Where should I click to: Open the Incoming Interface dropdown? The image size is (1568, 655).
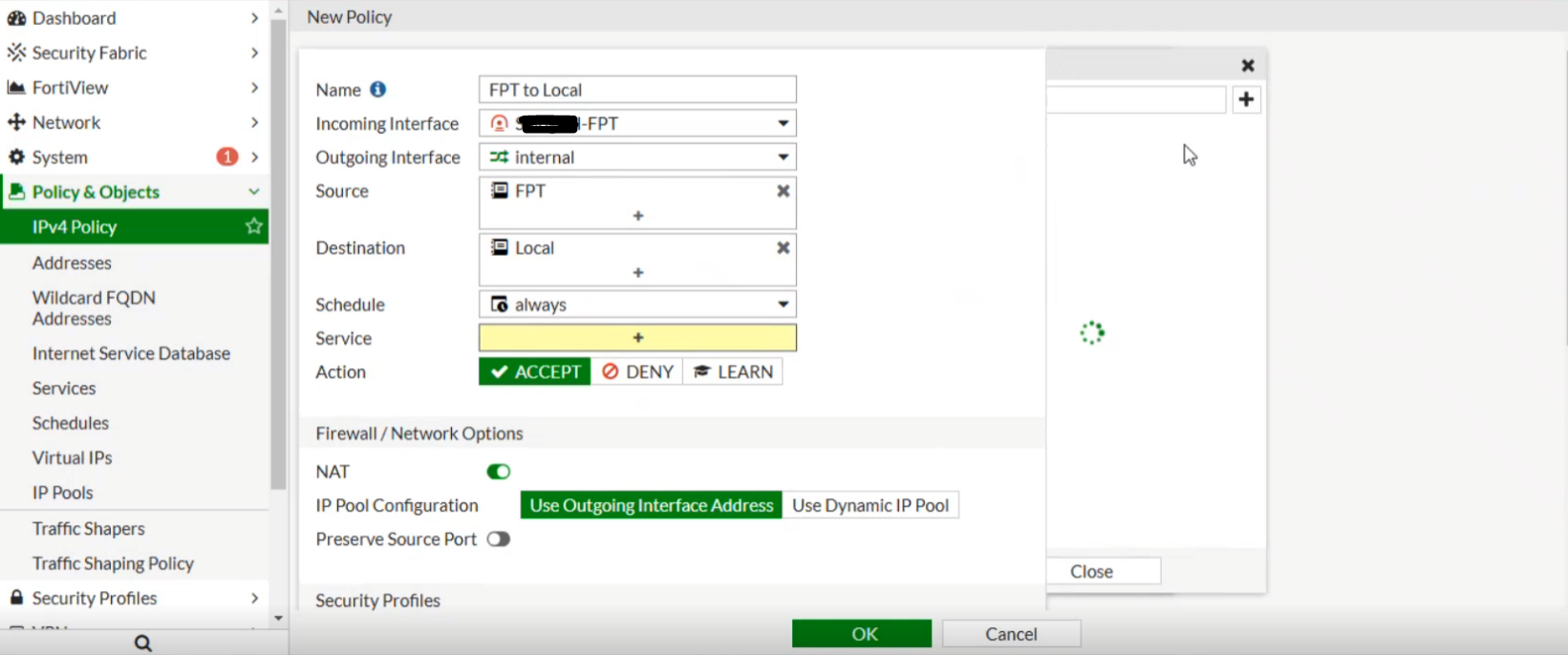click(x=783, y=123)
